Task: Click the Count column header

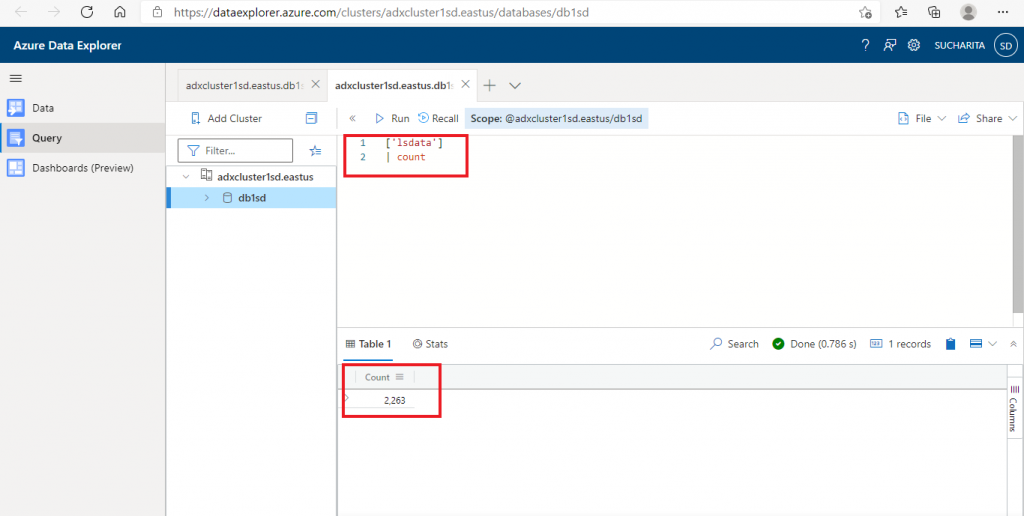Action: (377, 377)
